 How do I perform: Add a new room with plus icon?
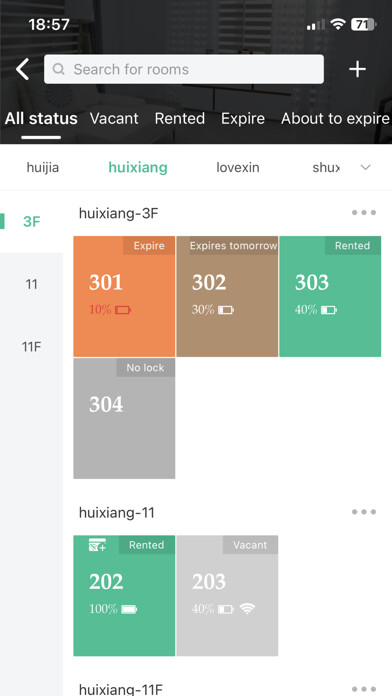pos(357,69)
